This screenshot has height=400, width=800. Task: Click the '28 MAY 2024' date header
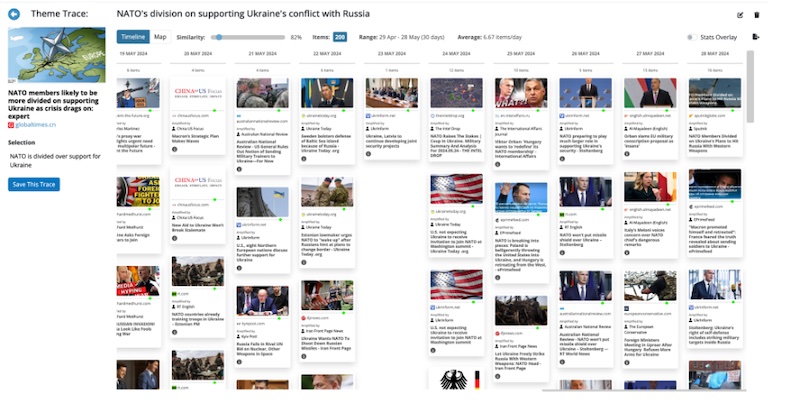point(714,54)
